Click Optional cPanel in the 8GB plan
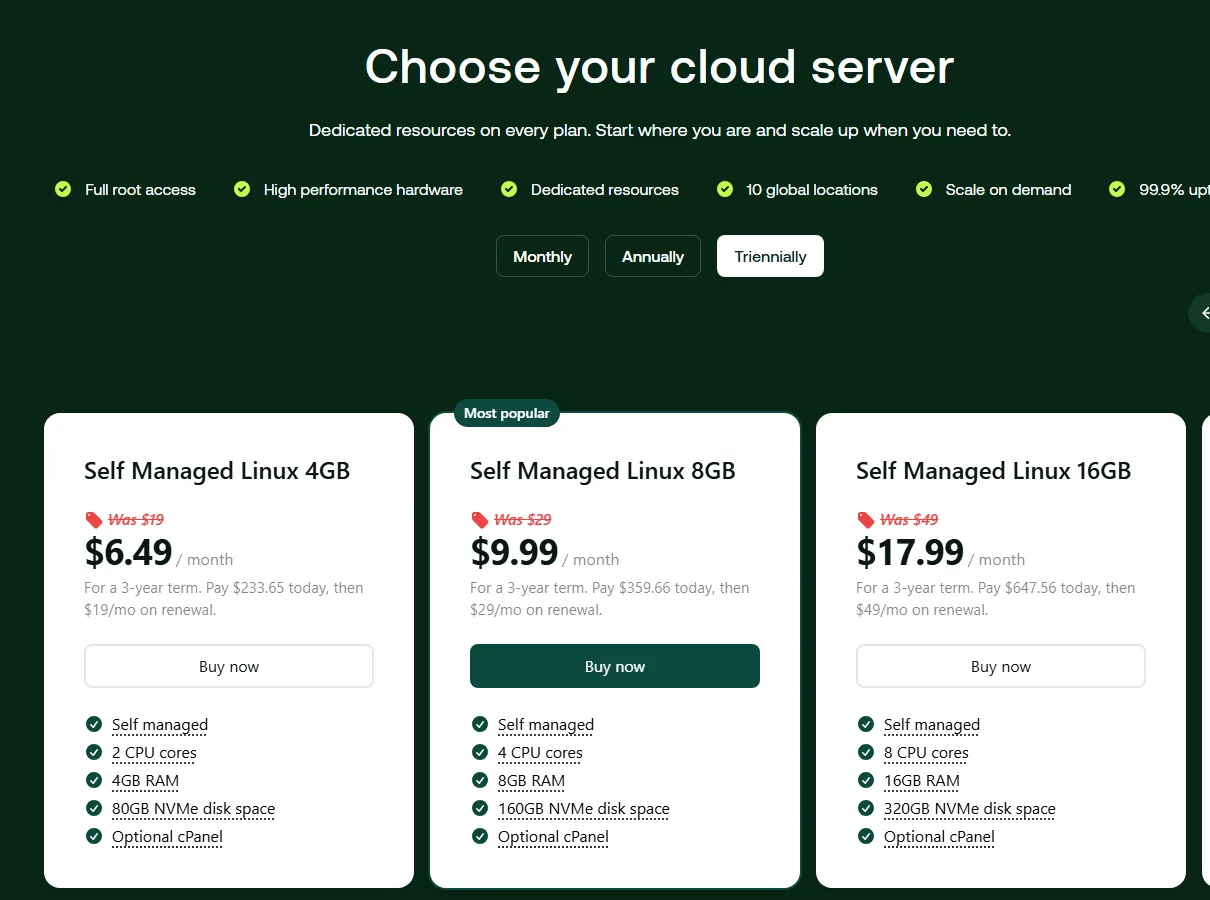The width and height of the screenshot is (1210, 900). coord(553,837)
